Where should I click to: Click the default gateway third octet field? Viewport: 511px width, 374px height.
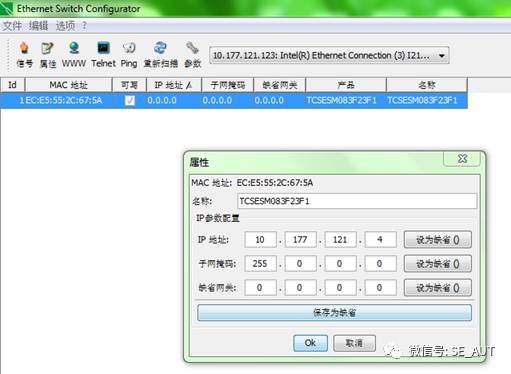pos(340,288)
